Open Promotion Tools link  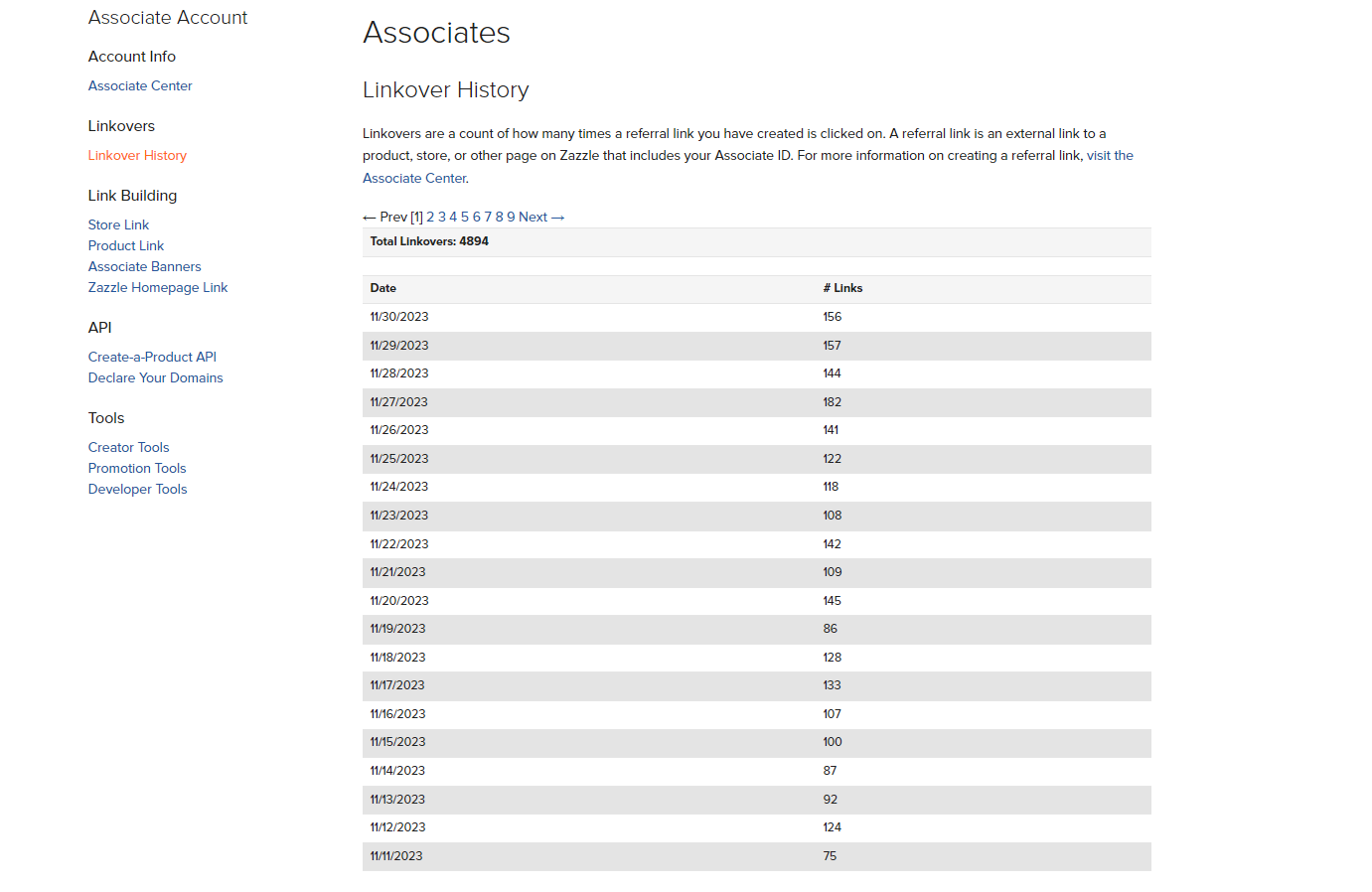pyautogui.click(x=137, y=469)
